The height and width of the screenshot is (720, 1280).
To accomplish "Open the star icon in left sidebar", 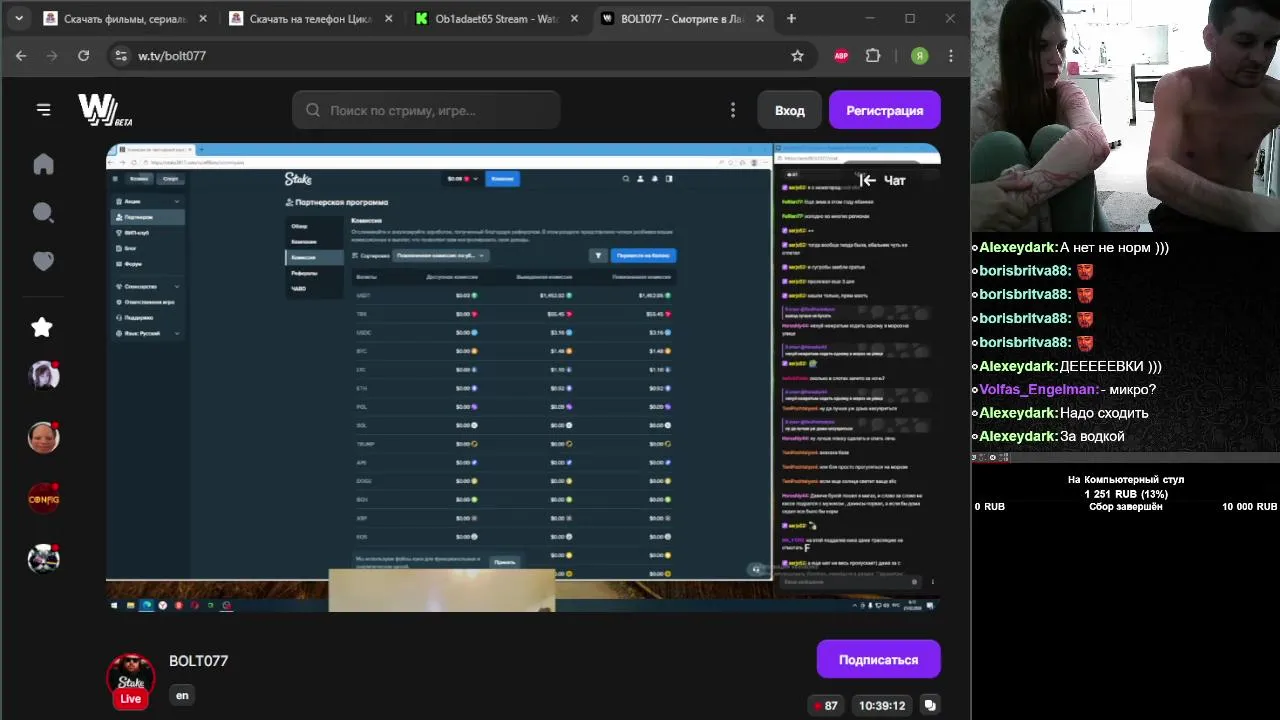I will tap(42, 327).
